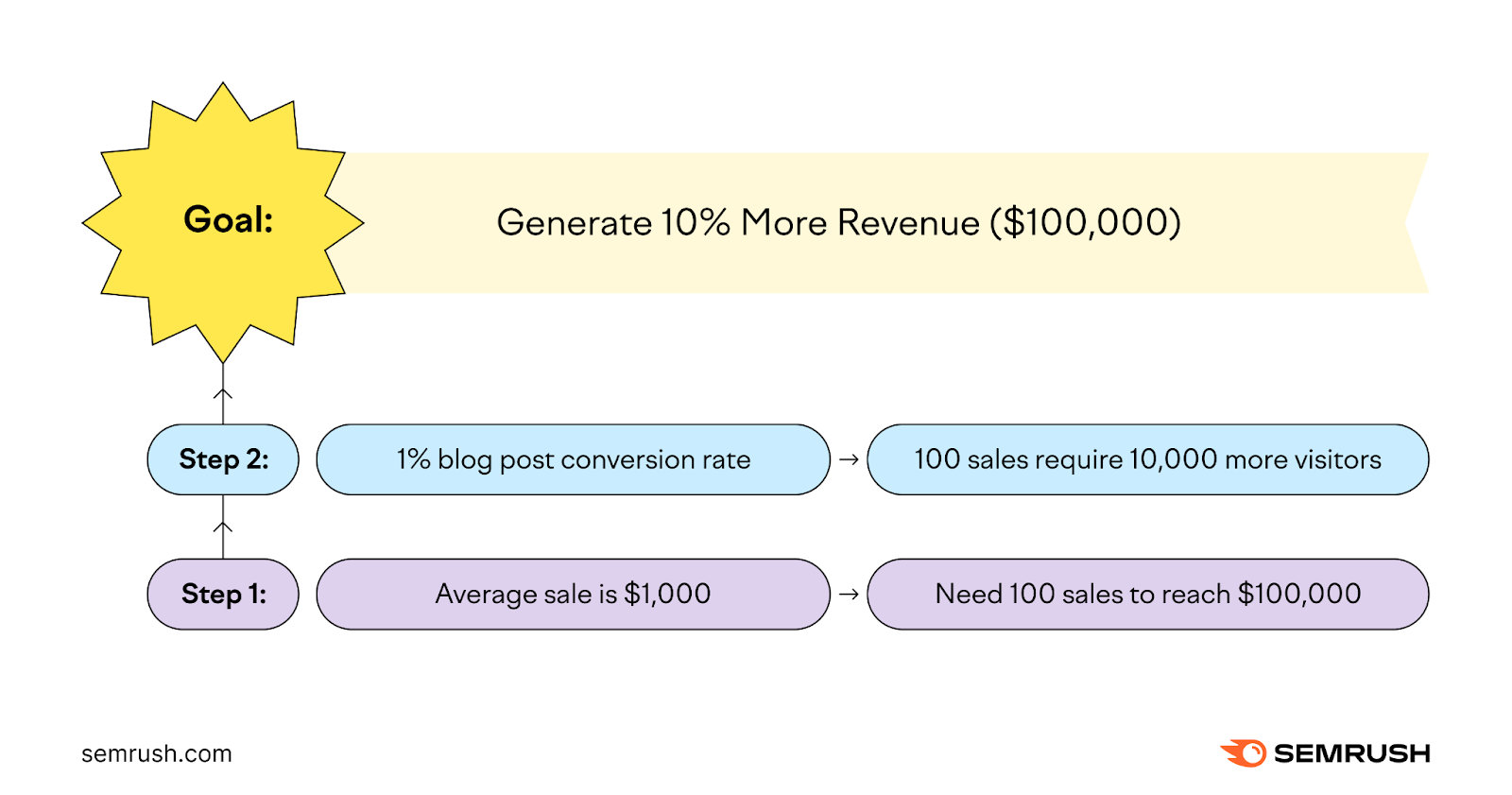Click the right arrow in Step 2 row
1512x795 pixels.
click(849, 459)
